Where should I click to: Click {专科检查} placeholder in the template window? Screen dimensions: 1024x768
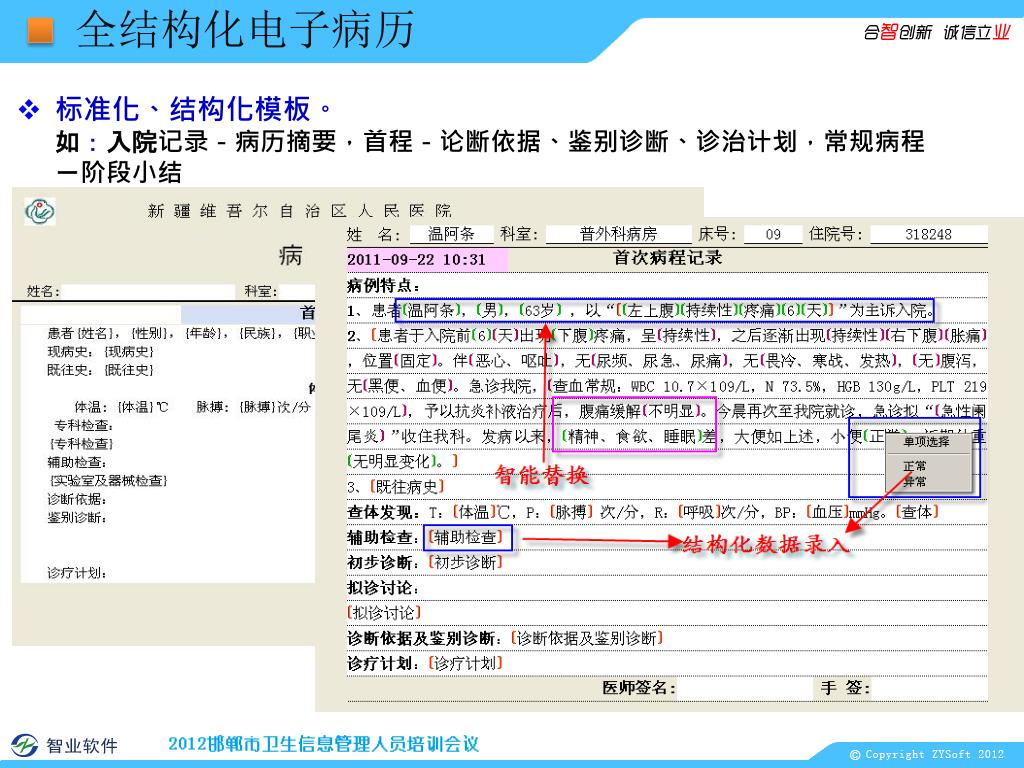point(81,444)
